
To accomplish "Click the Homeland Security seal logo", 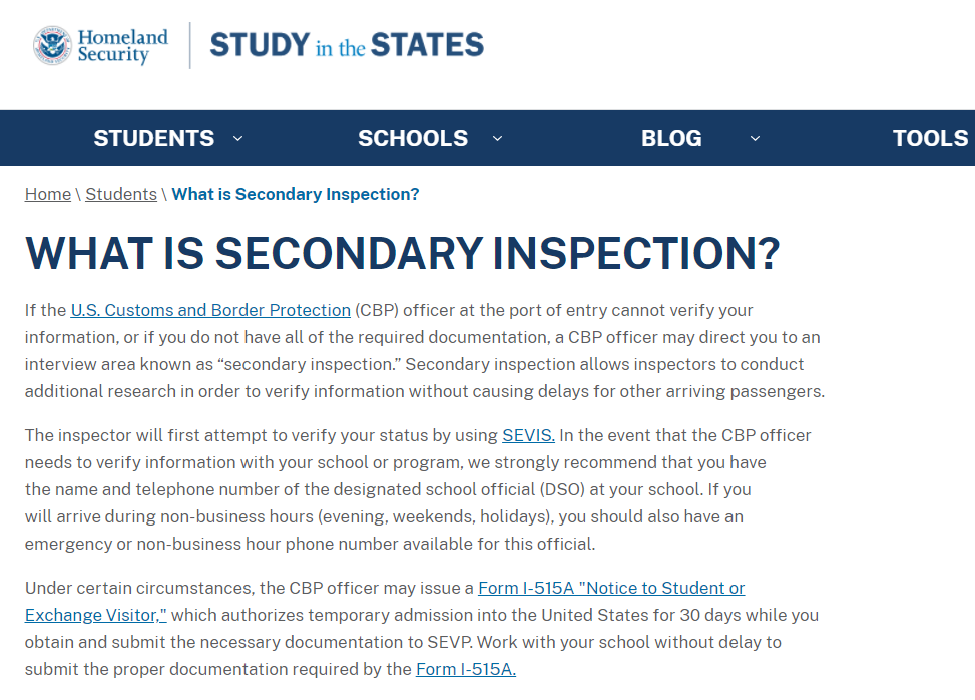I will pyautogui.click(x=52, y=45).
